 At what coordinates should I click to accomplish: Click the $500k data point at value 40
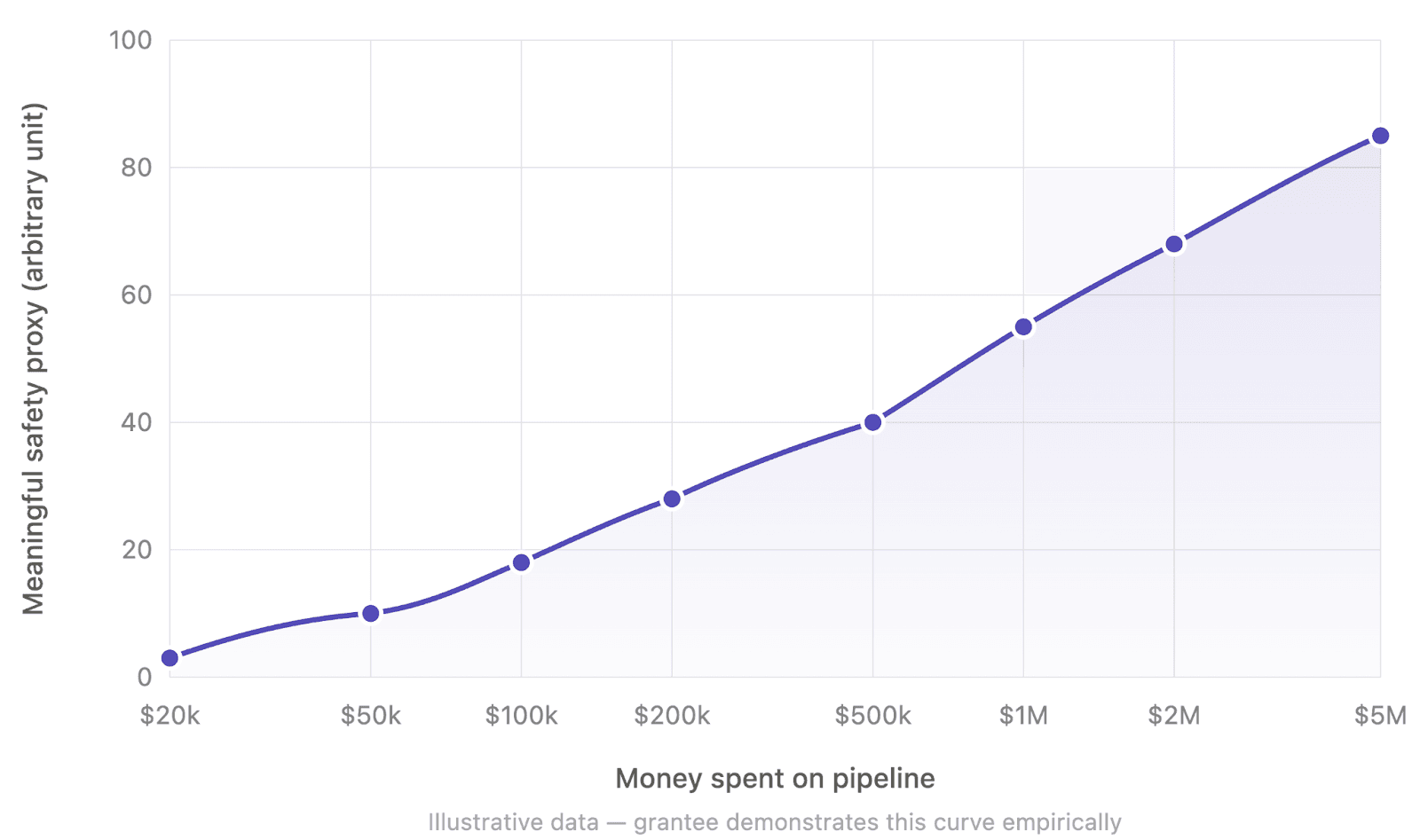click(872, 422)
